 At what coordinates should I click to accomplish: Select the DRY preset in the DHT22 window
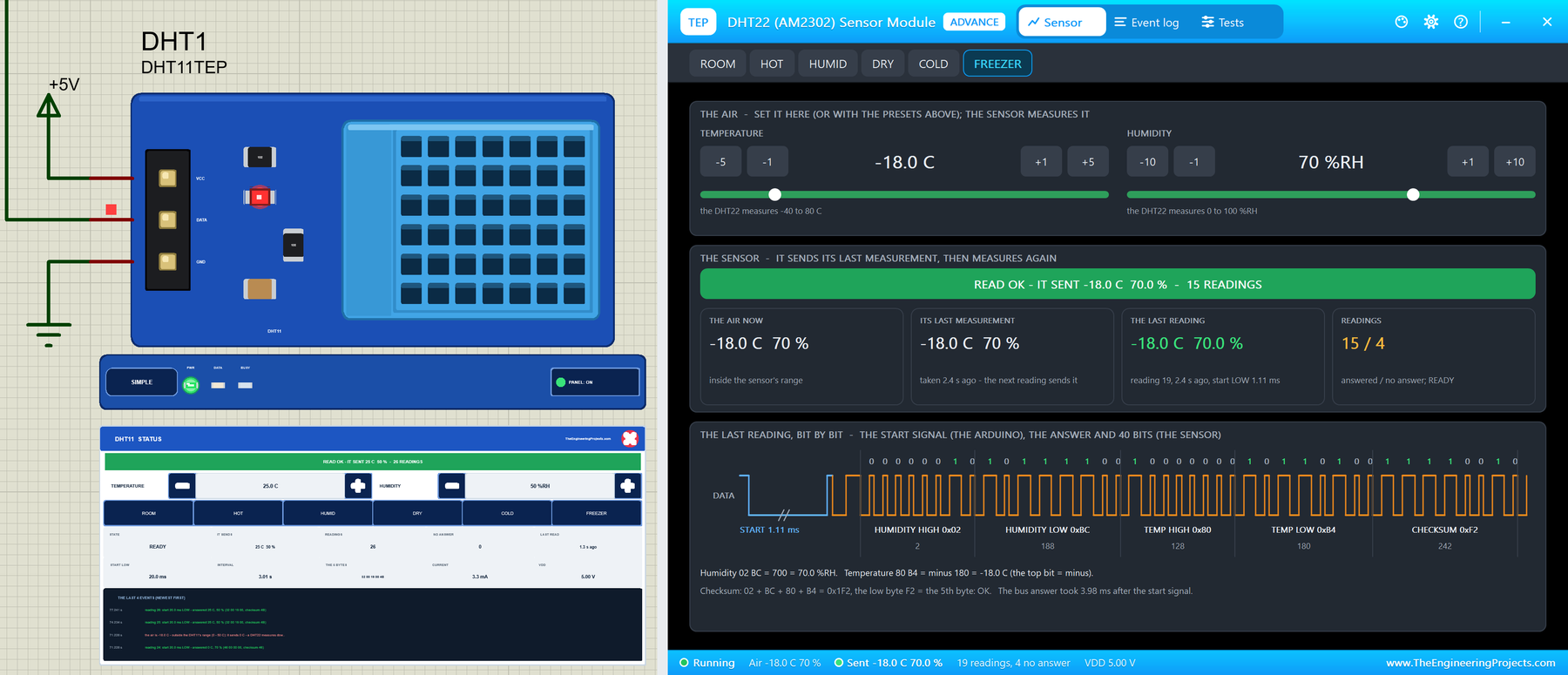click(x=882, y=64)
